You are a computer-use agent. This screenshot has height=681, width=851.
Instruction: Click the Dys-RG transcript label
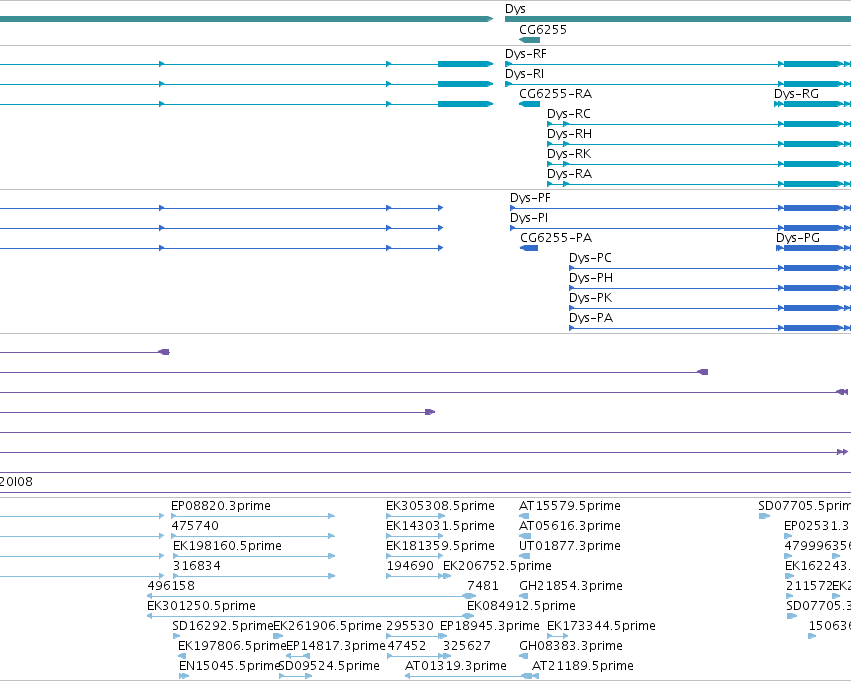796,94
